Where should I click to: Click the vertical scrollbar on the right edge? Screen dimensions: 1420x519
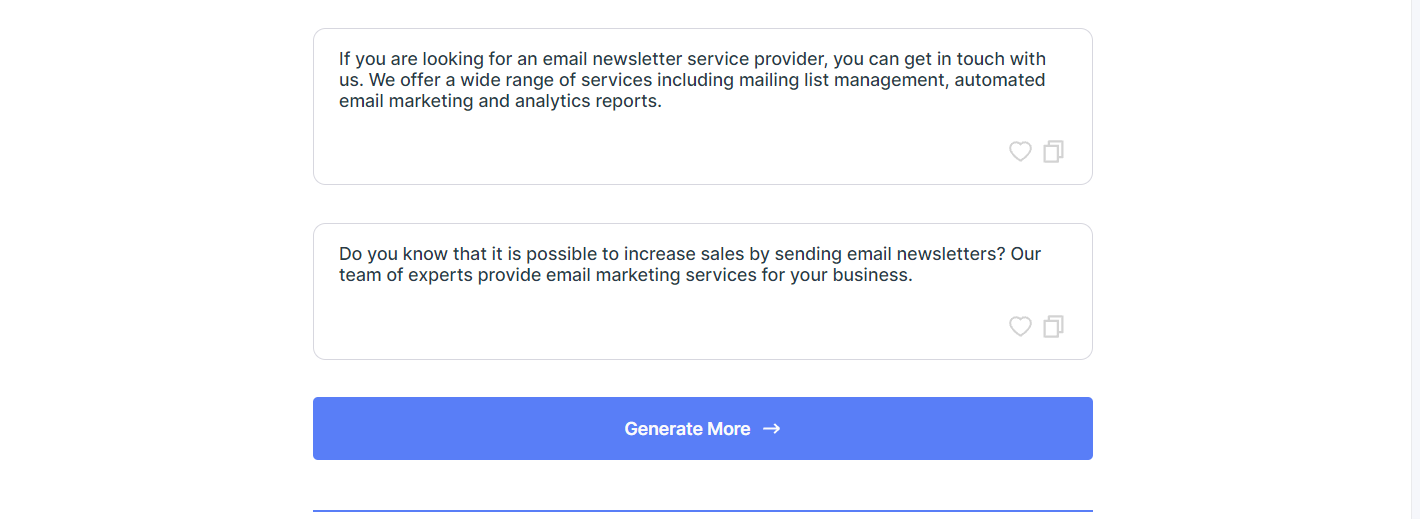(x=1415, y=260)
